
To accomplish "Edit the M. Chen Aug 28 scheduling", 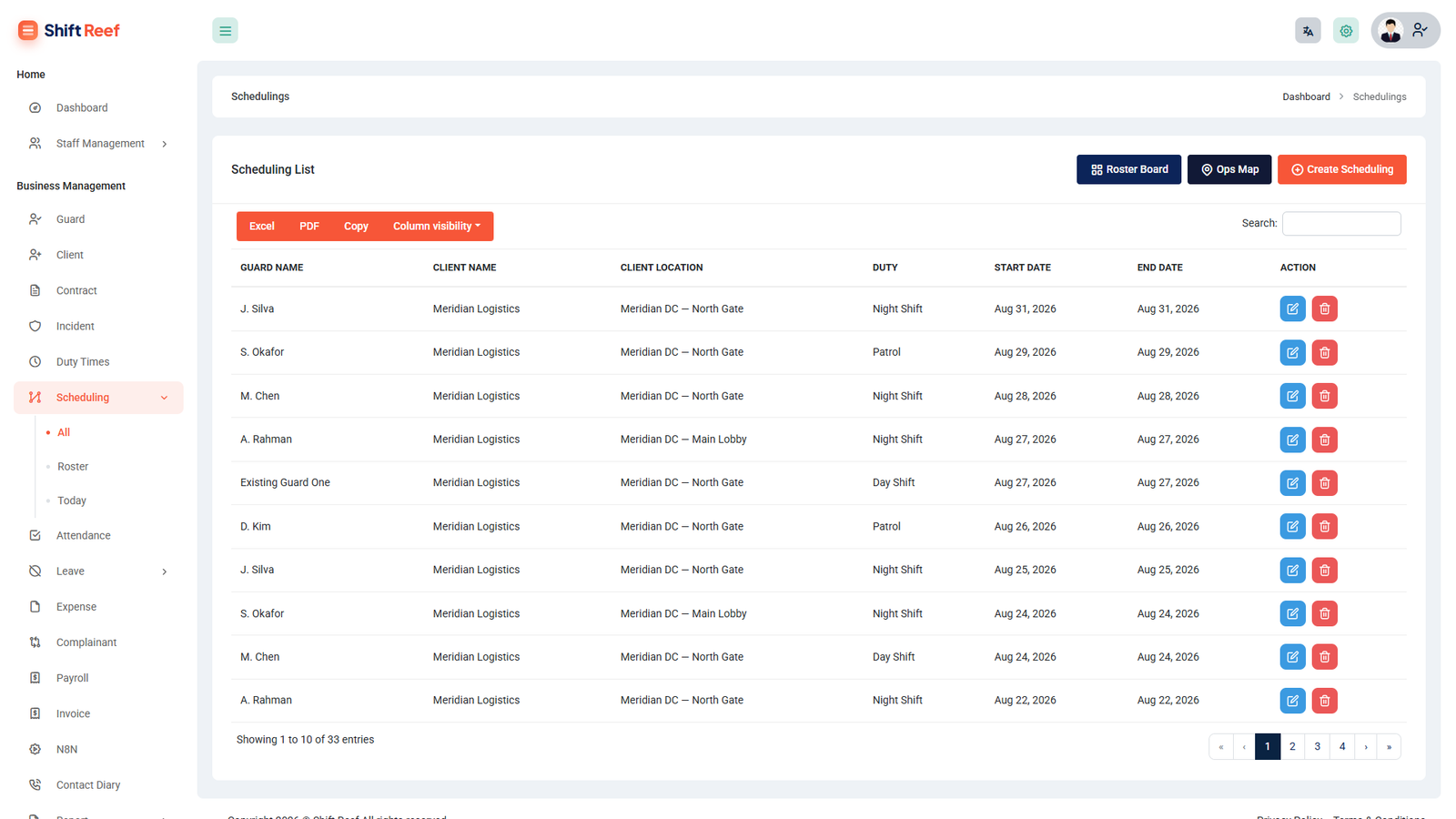I will [x=1292, y=396].
